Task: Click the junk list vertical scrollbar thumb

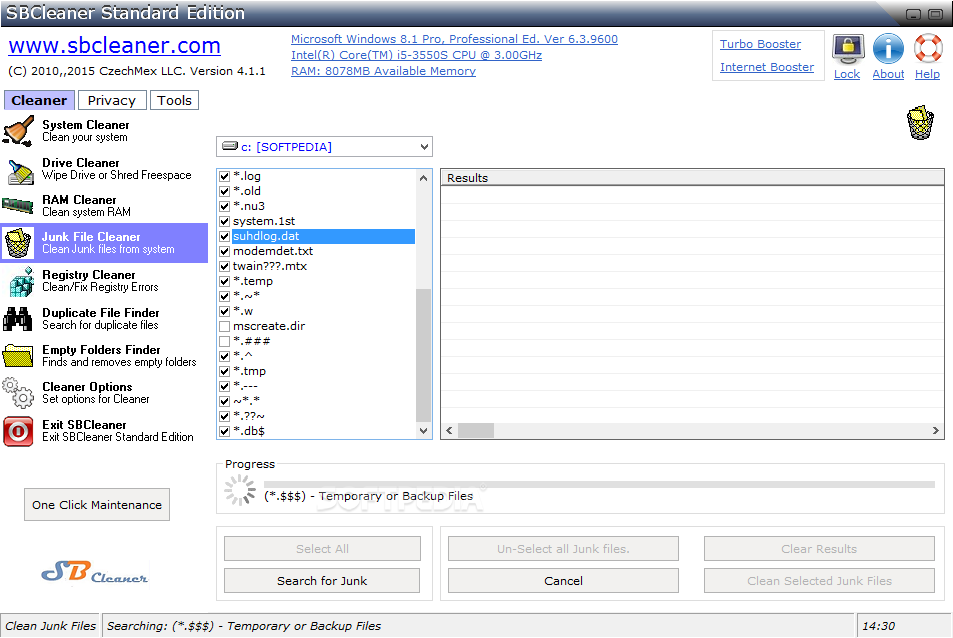Action: point(423,355)
